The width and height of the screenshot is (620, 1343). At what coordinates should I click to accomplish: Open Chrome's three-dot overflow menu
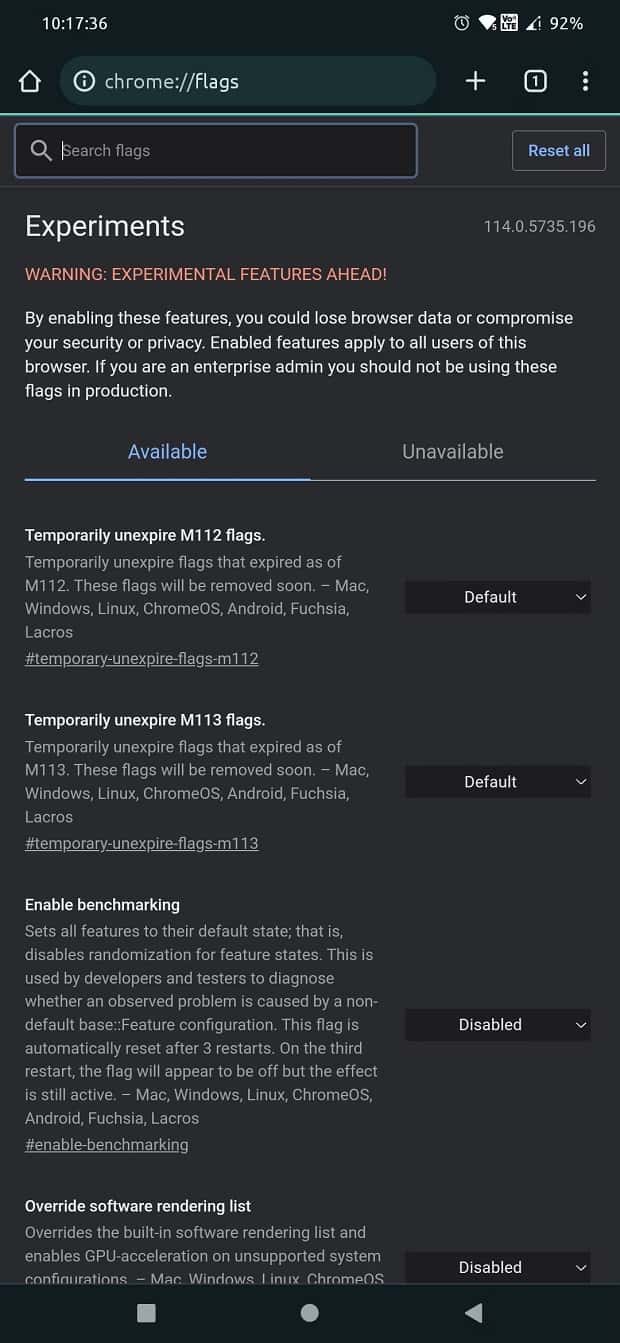tap(585, 81)
